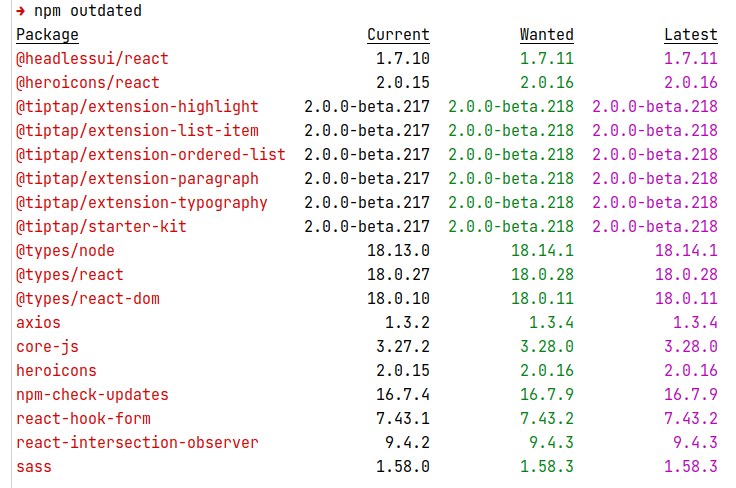Click current version 2.0.15 of @heroicons/react
736x488 pixels.
point(403,83)
